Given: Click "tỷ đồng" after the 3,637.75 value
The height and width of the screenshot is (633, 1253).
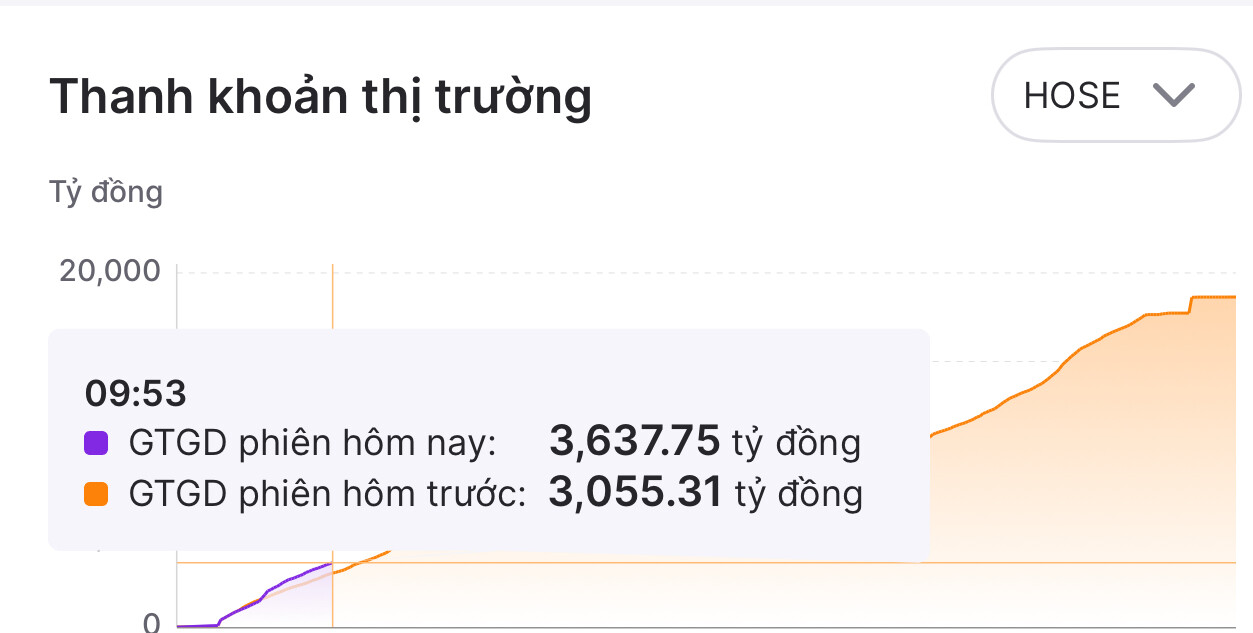Looking at the screenshot, I should pyautogui.click(x=797, y=441).
